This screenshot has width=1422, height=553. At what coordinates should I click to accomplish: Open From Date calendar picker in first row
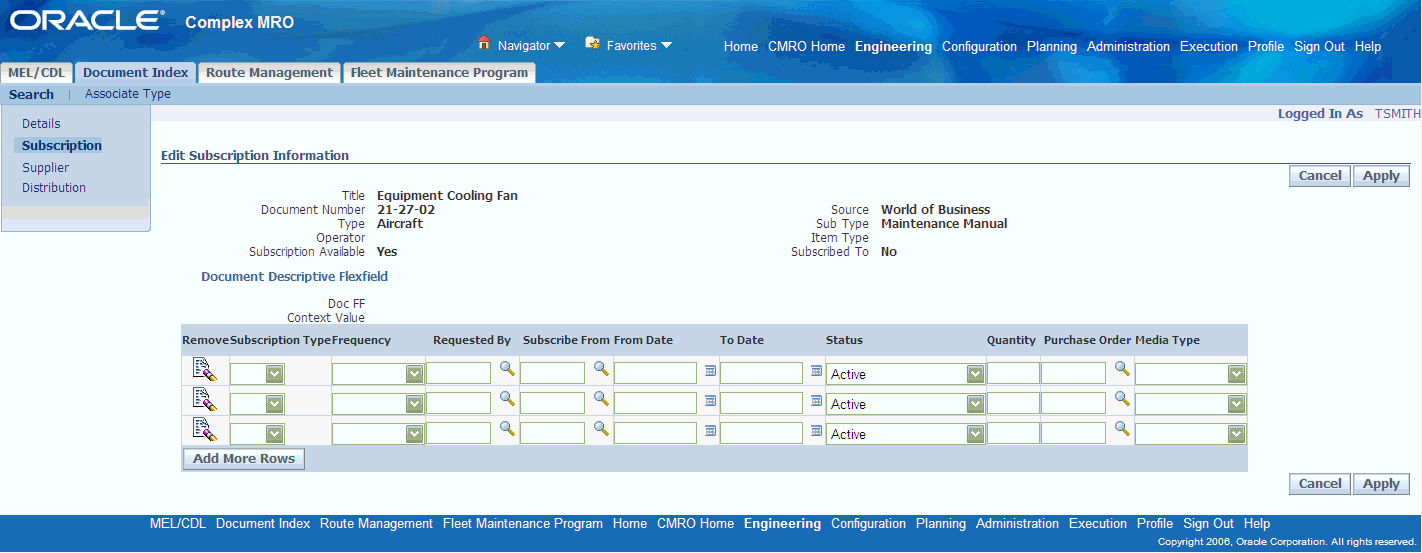click(x=710, y=370)
